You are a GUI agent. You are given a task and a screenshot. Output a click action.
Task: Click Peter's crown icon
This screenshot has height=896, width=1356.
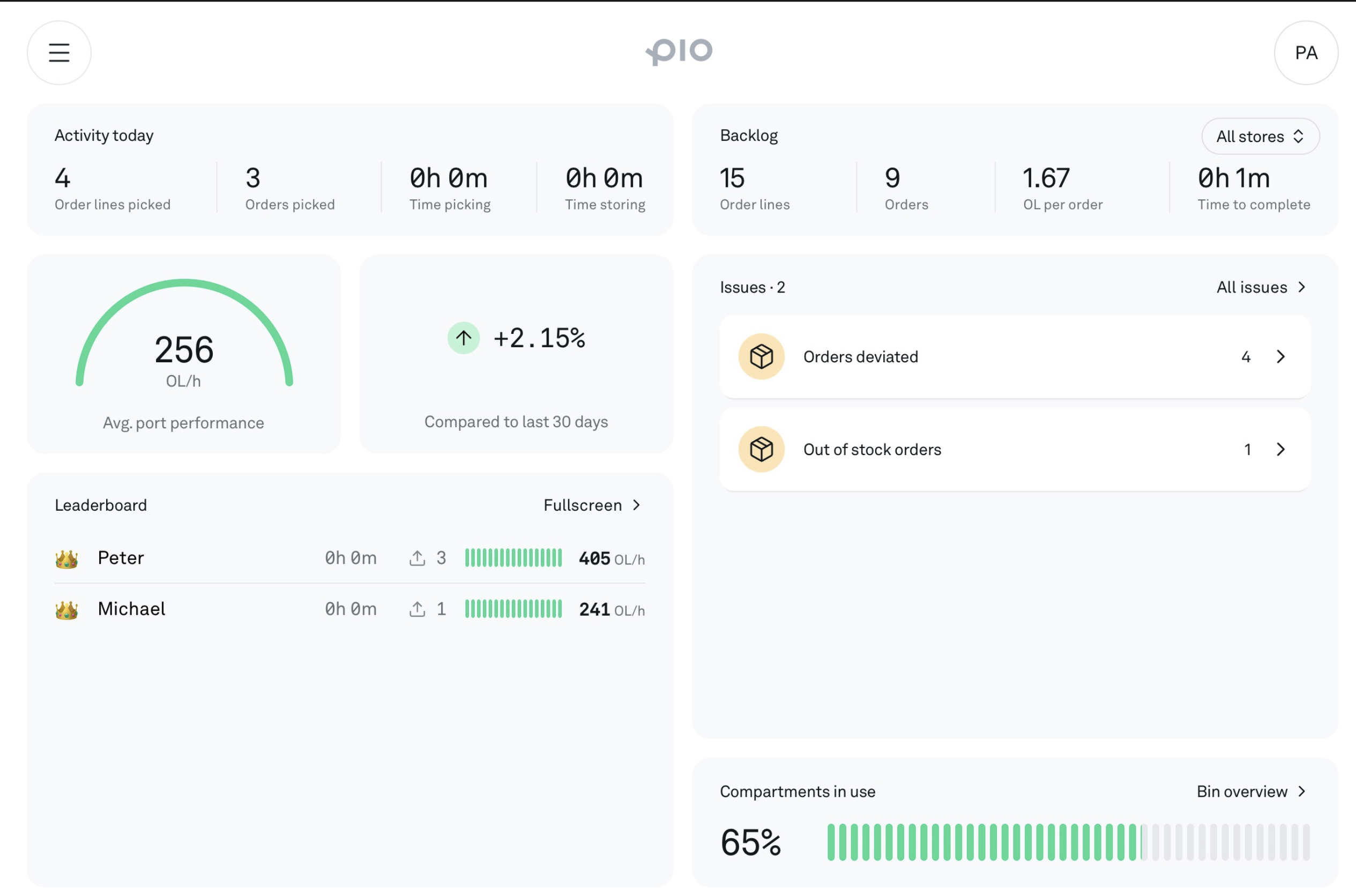(66, 559)
